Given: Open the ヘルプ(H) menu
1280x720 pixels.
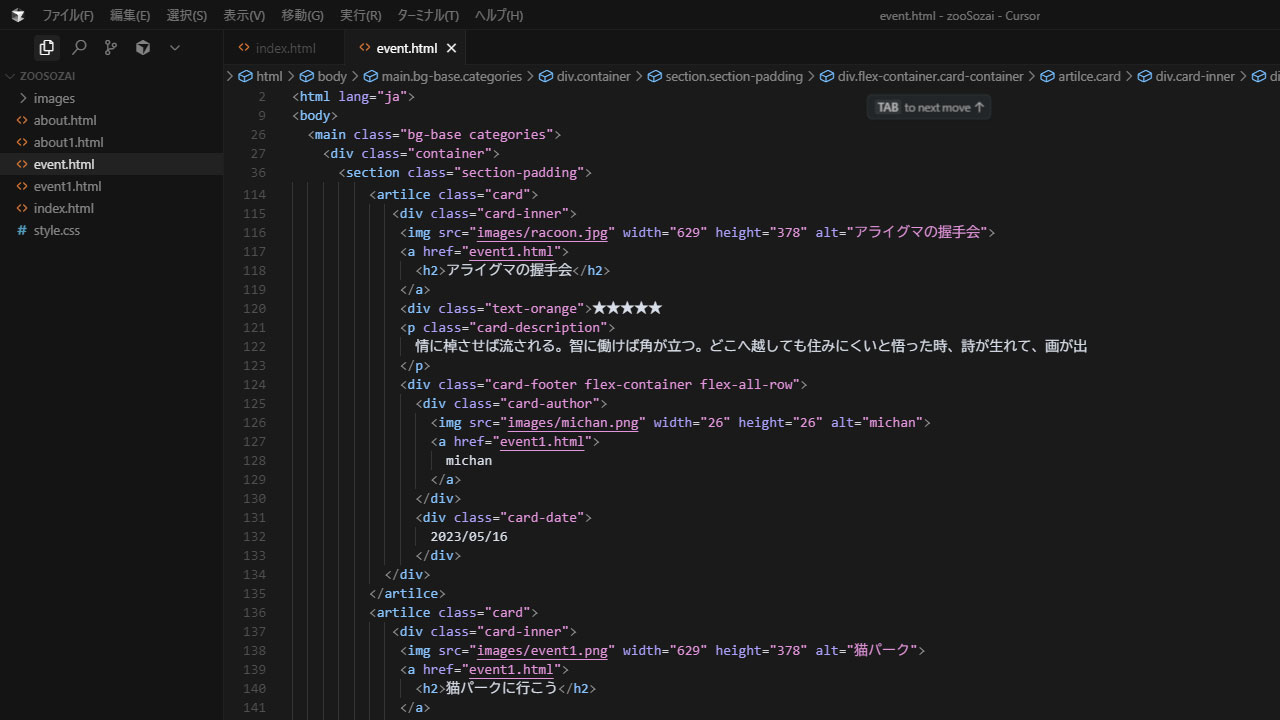Looking at the screenshot, I should 499,15.
